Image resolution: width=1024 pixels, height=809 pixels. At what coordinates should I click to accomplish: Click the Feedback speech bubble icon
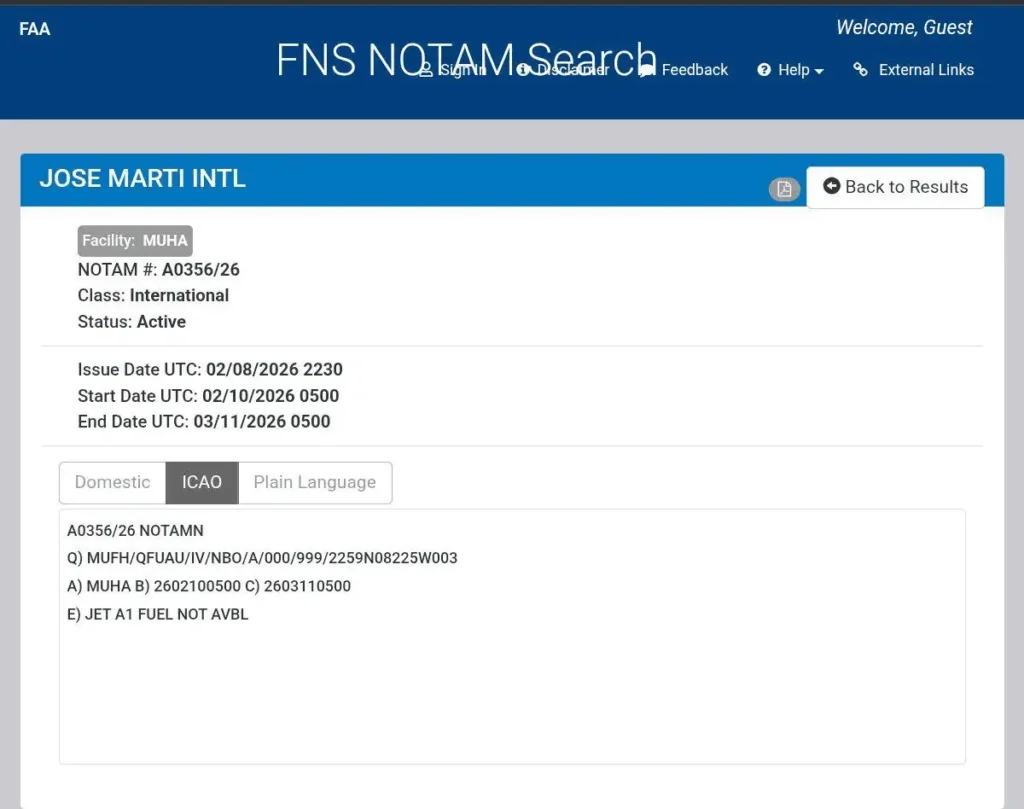pyautogui.click(x=647, y=70)
